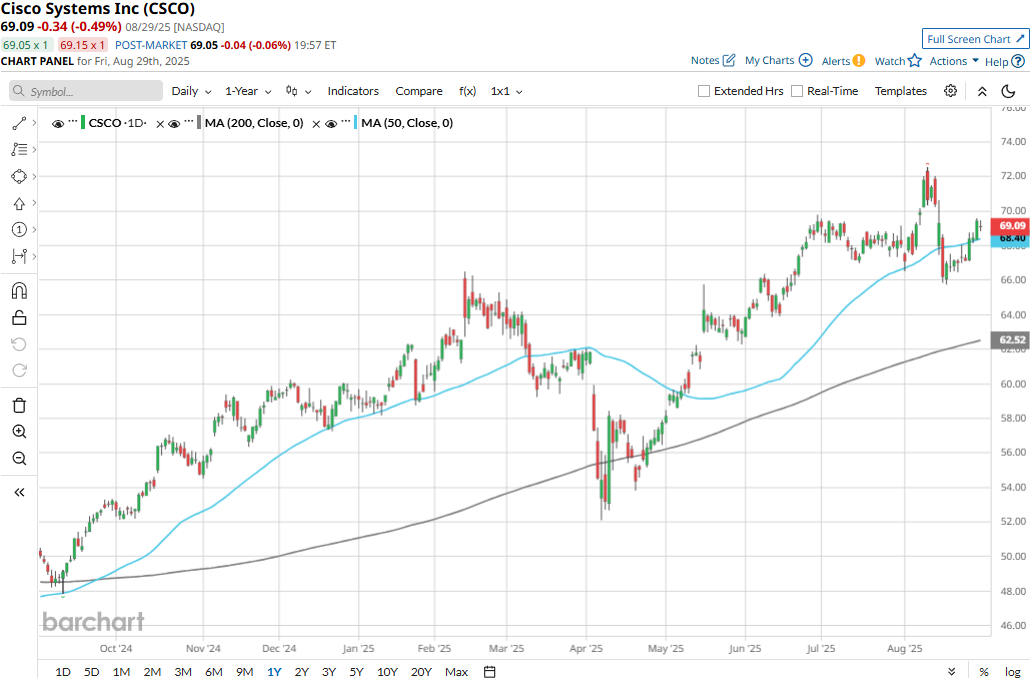Open the Compare menu
The height and width of the screenshot is (678, 1030).
click(x=418, y=91)
